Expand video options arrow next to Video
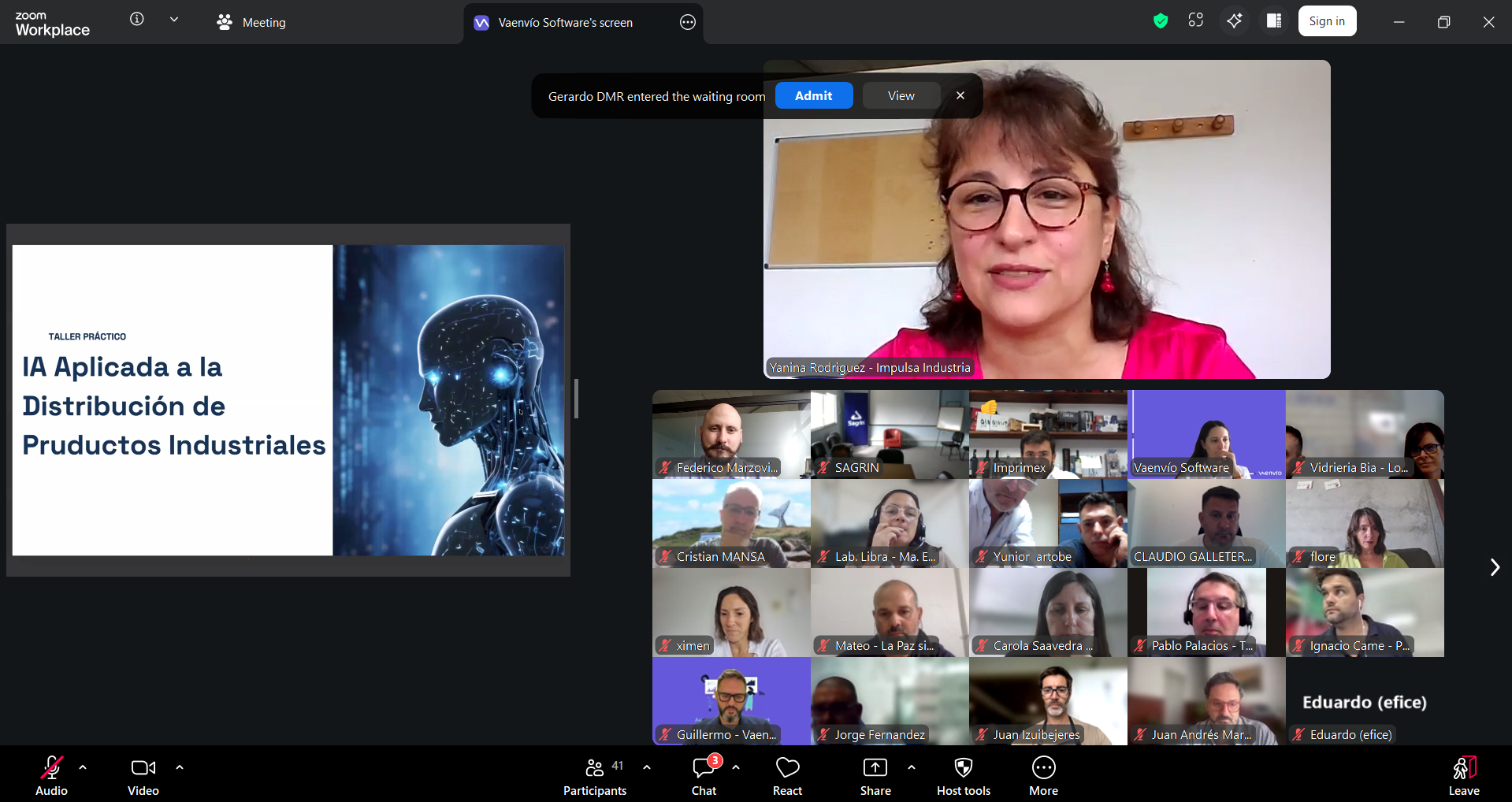This screenshot has width=1512, height=802. (180, 767)
